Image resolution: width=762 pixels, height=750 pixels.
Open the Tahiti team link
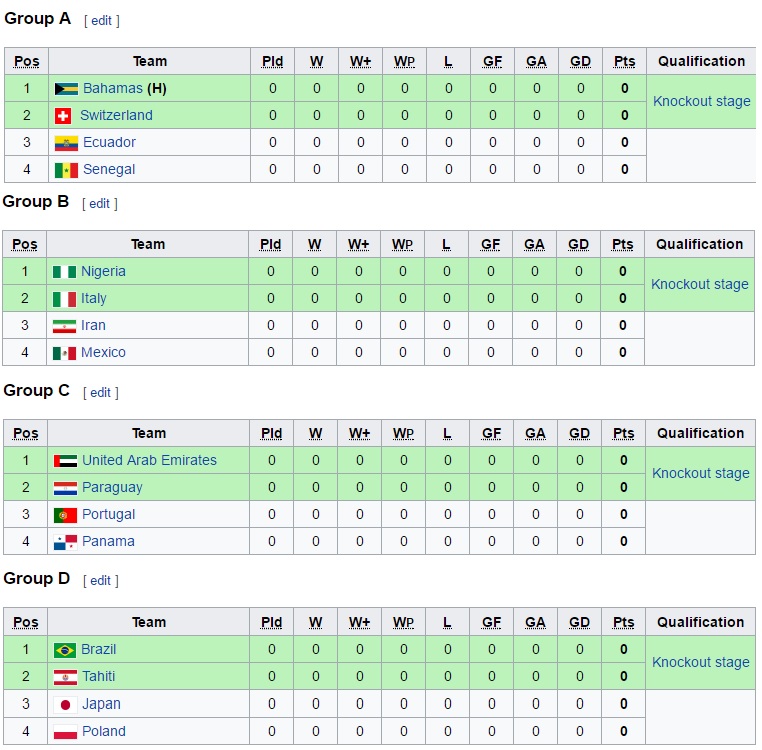click(99, 677)
